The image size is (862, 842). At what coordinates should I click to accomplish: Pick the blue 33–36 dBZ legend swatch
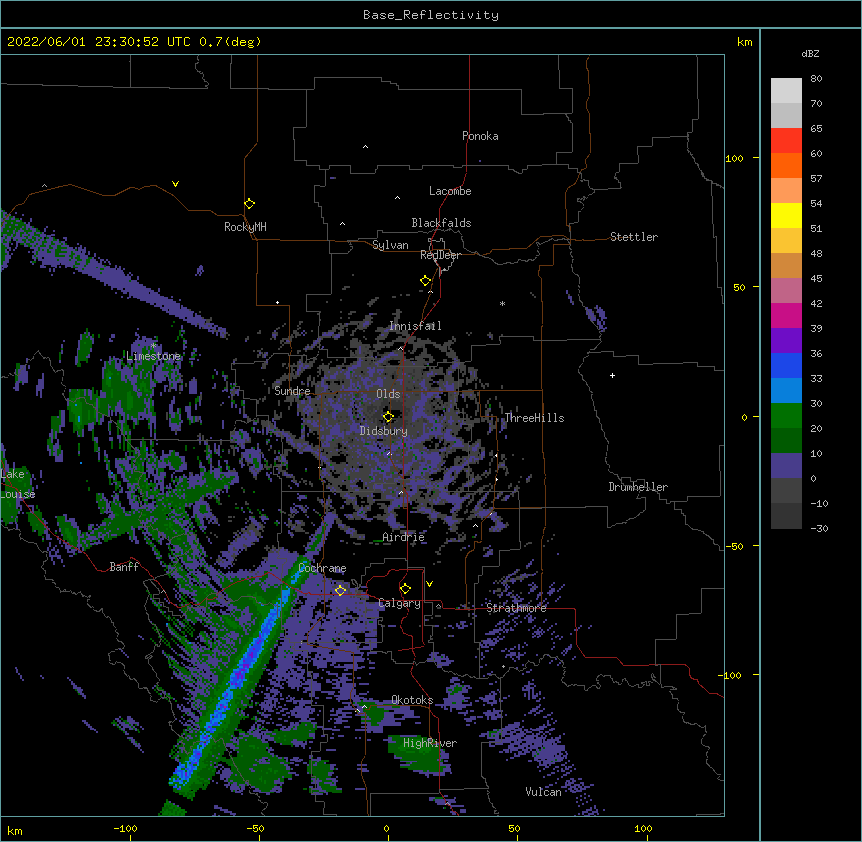click(x=786, y=365)
